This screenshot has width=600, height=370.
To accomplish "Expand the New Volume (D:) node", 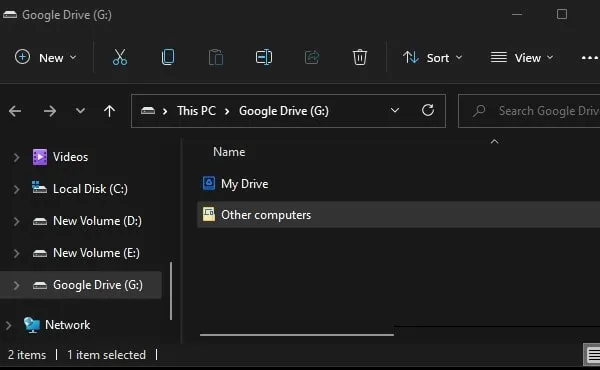I will pos(16,221).
